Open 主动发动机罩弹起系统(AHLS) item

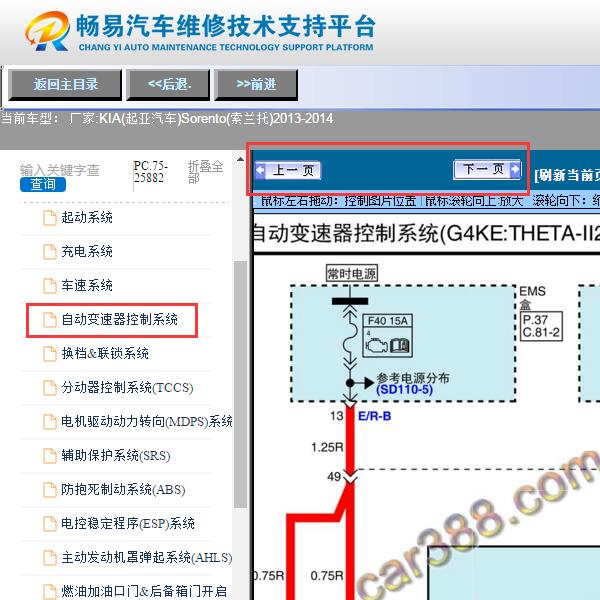[147, 557]
